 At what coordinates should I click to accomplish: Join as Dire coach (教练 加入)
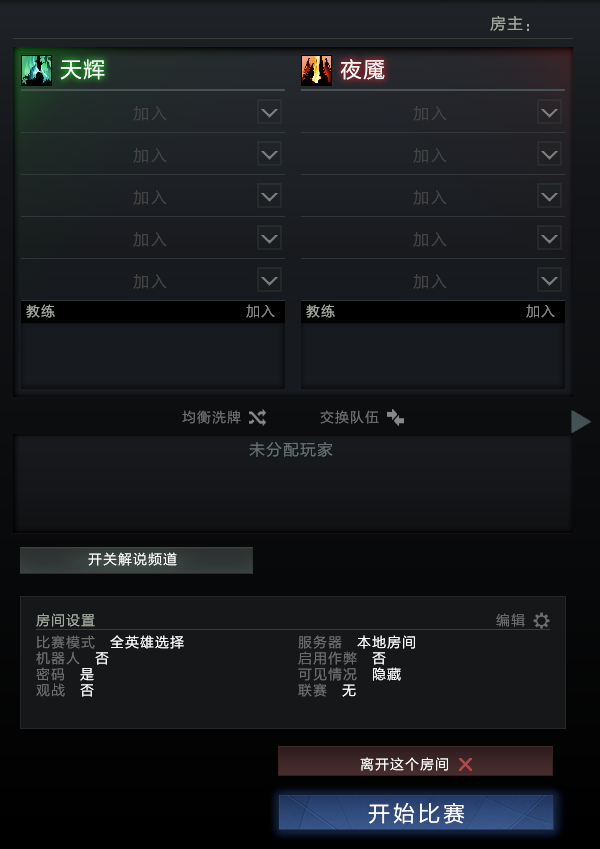[x=540, y=311]
